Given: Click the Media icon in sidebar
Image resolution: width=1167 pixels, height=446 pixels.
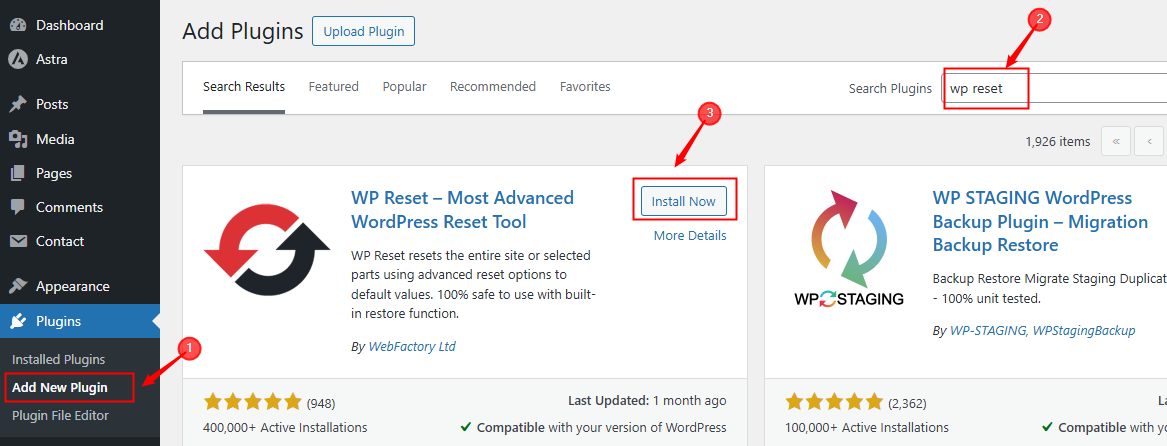Looking at the screenshot, I should coord(18,138).
